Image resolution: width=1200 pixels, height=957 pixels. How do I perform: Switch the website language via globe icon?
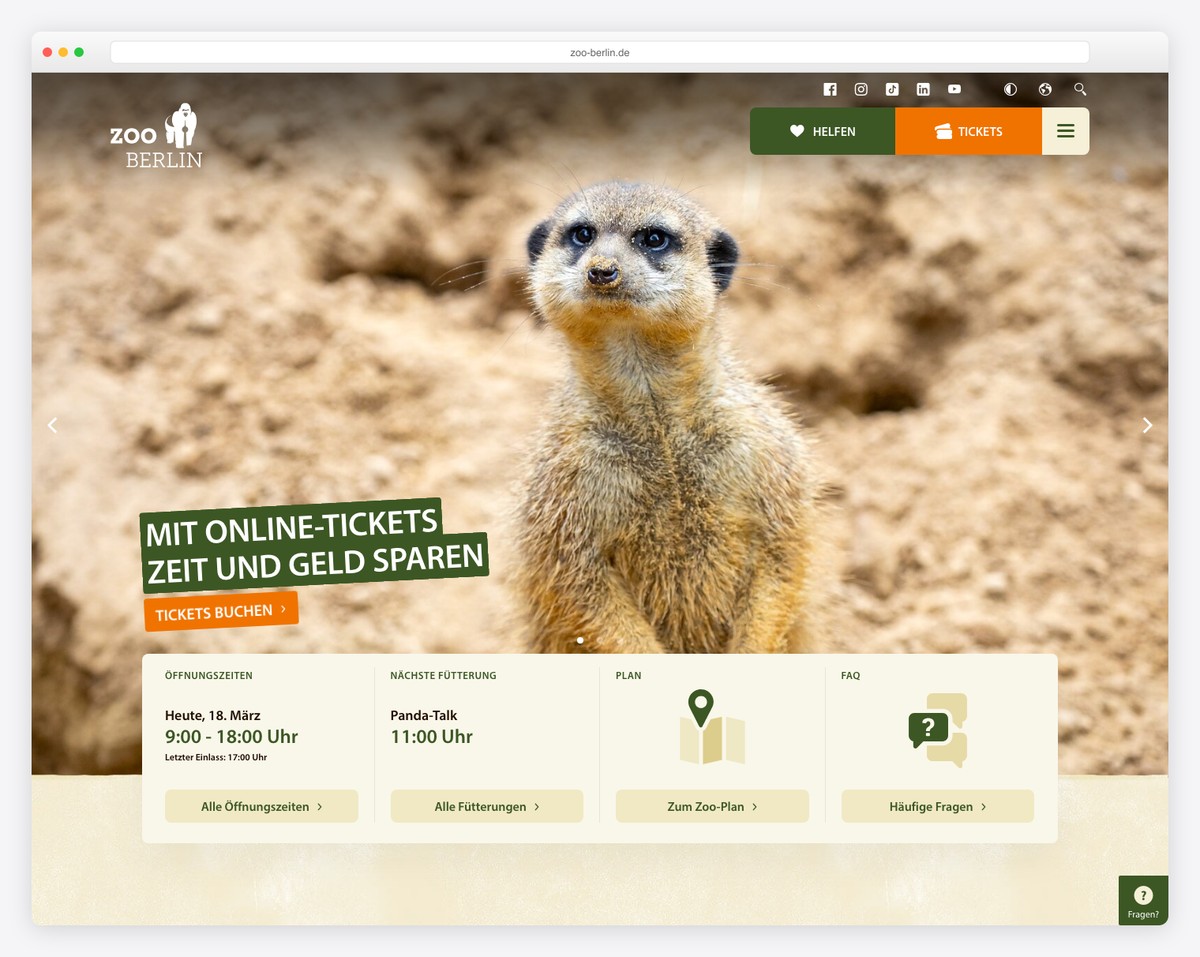click(1045, 89)
